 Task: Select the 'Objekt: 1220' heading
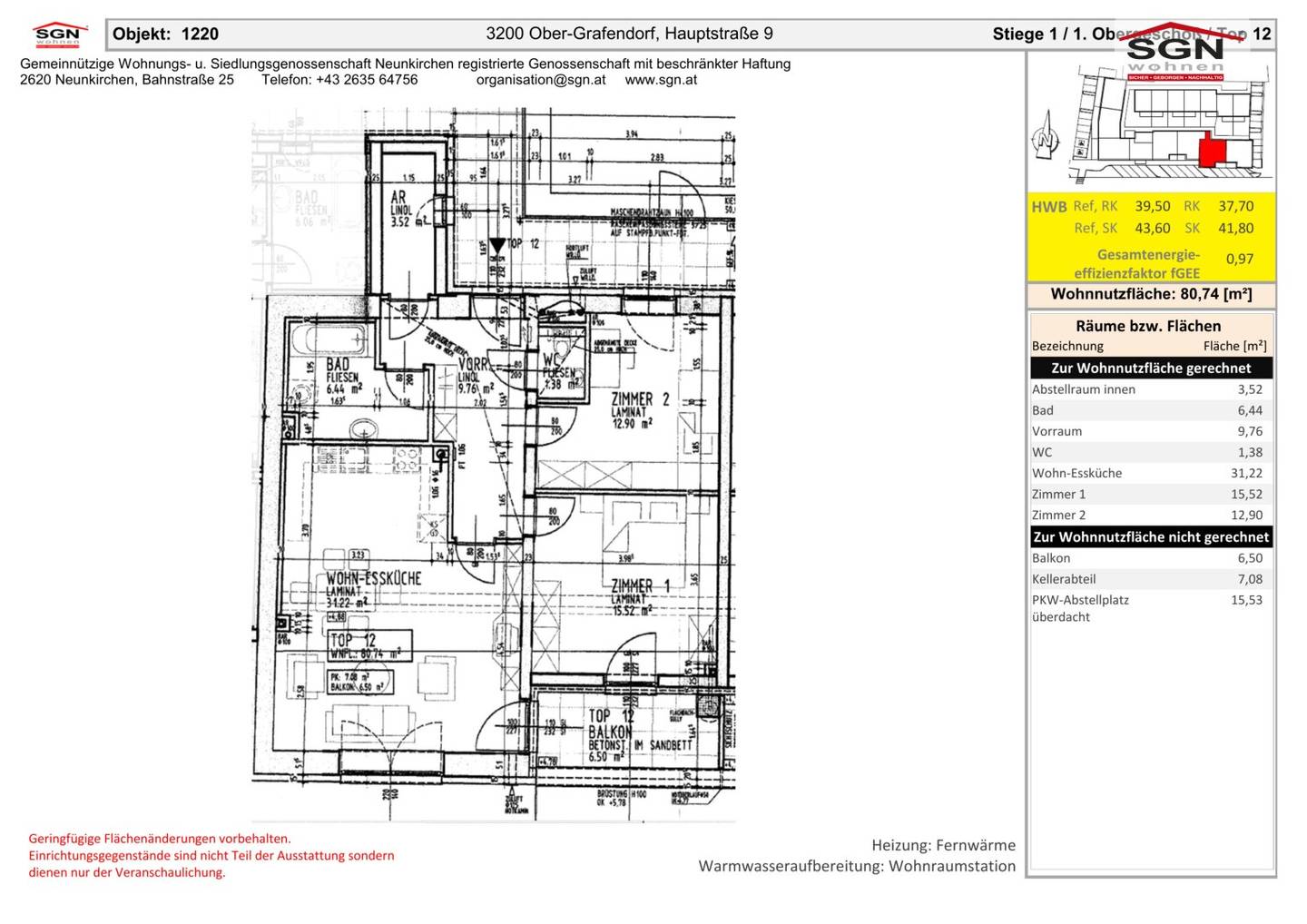pos(165,34)
